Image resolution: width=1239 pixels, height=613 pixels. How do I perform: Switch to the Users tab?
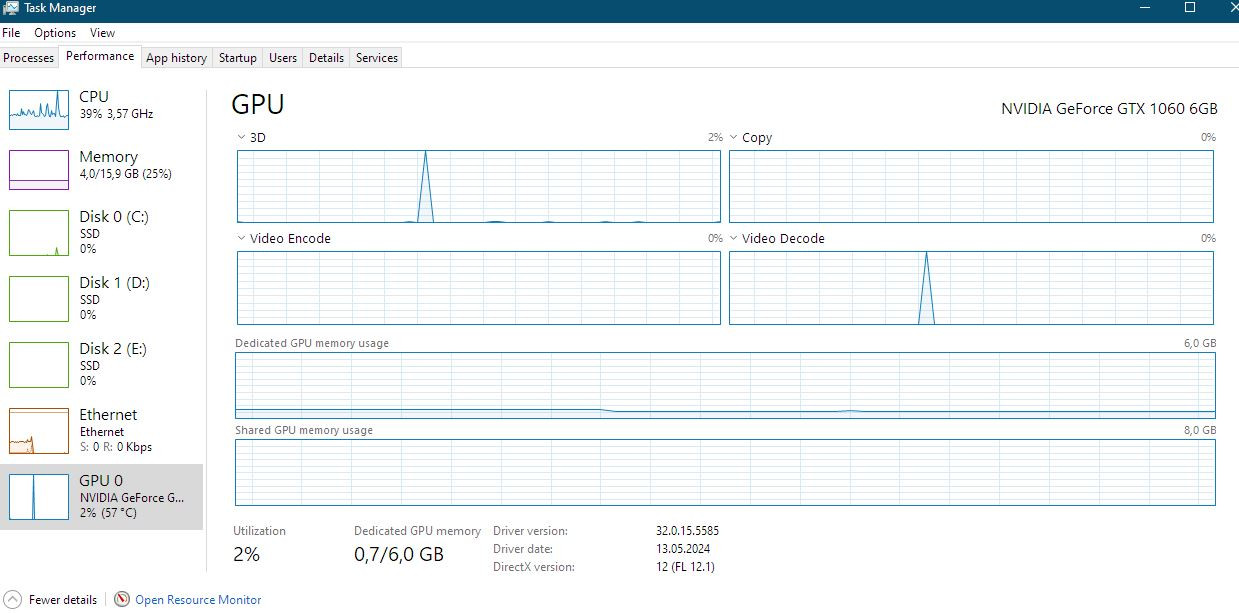283,58
